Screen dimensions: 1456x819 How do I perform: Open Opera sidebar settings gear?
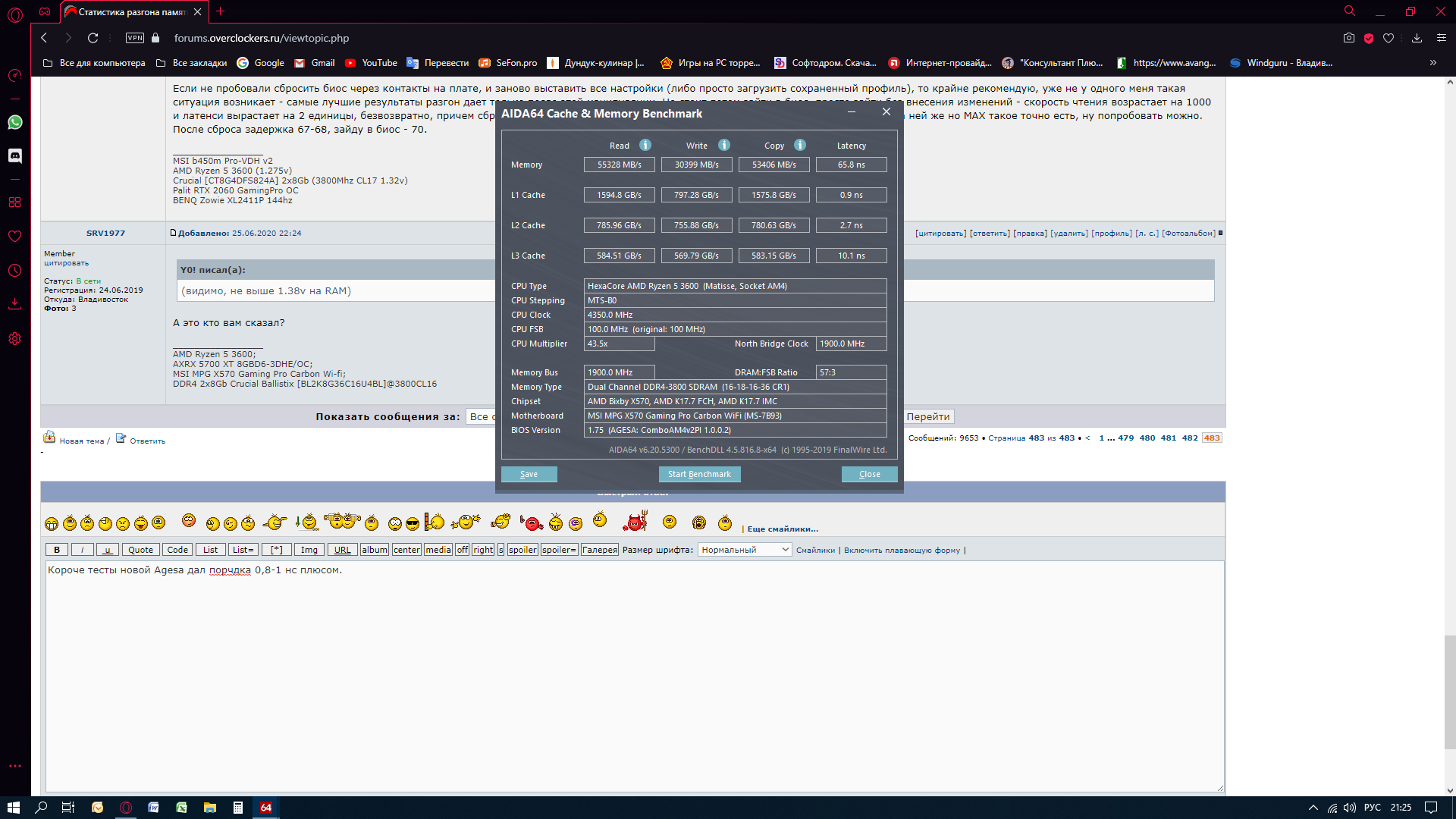[15, 339]
